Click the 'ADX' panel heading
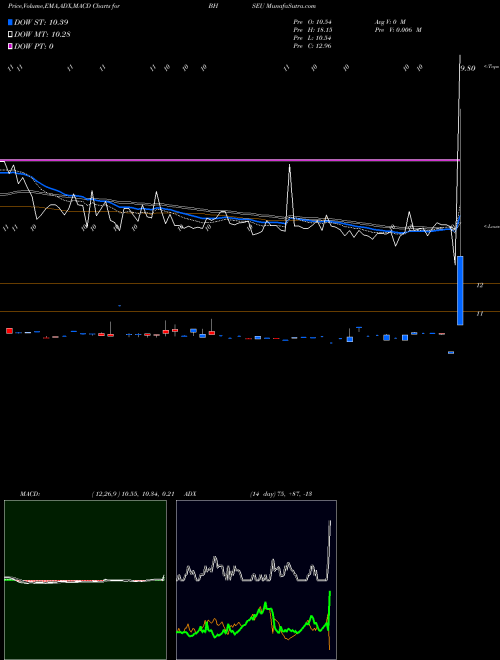The image size is (500, 660). (x=190, y=494)
